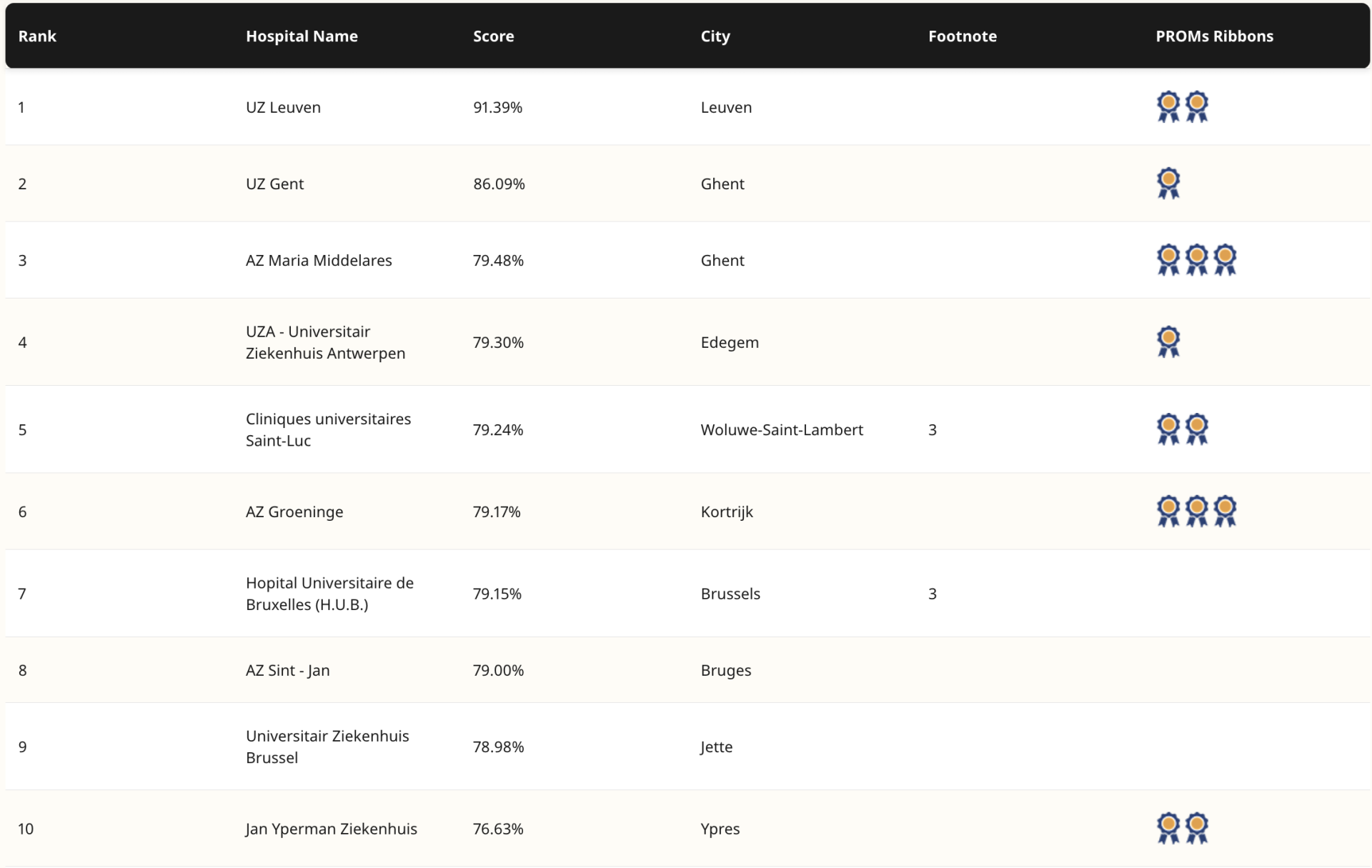This screenshot has height=868, width=1372.
Task: Click footnote 3 in the H.U.B. row
Action: [x=932, y=594]
